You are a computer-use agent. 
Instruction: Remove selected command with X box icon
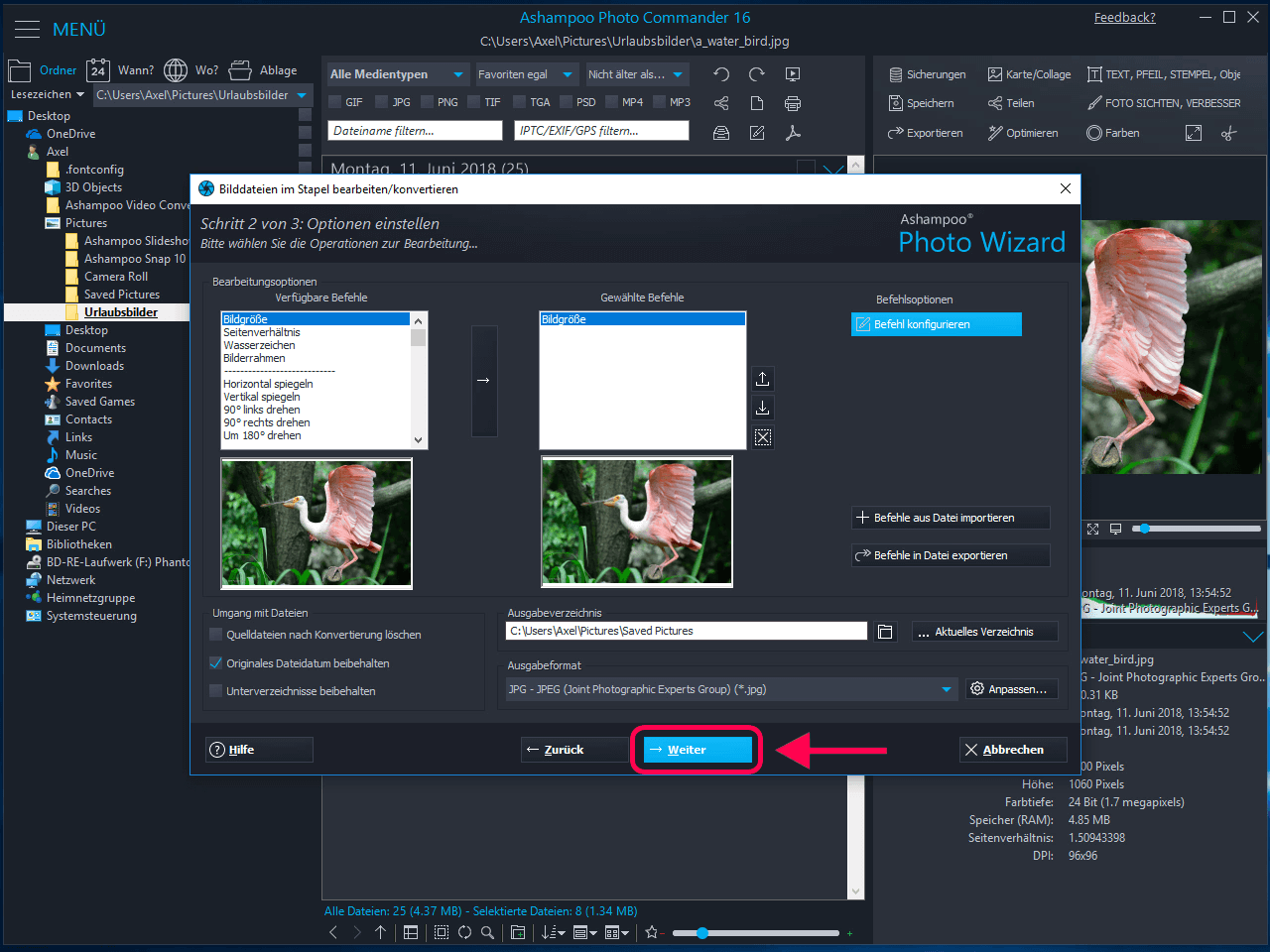[762, 437]
